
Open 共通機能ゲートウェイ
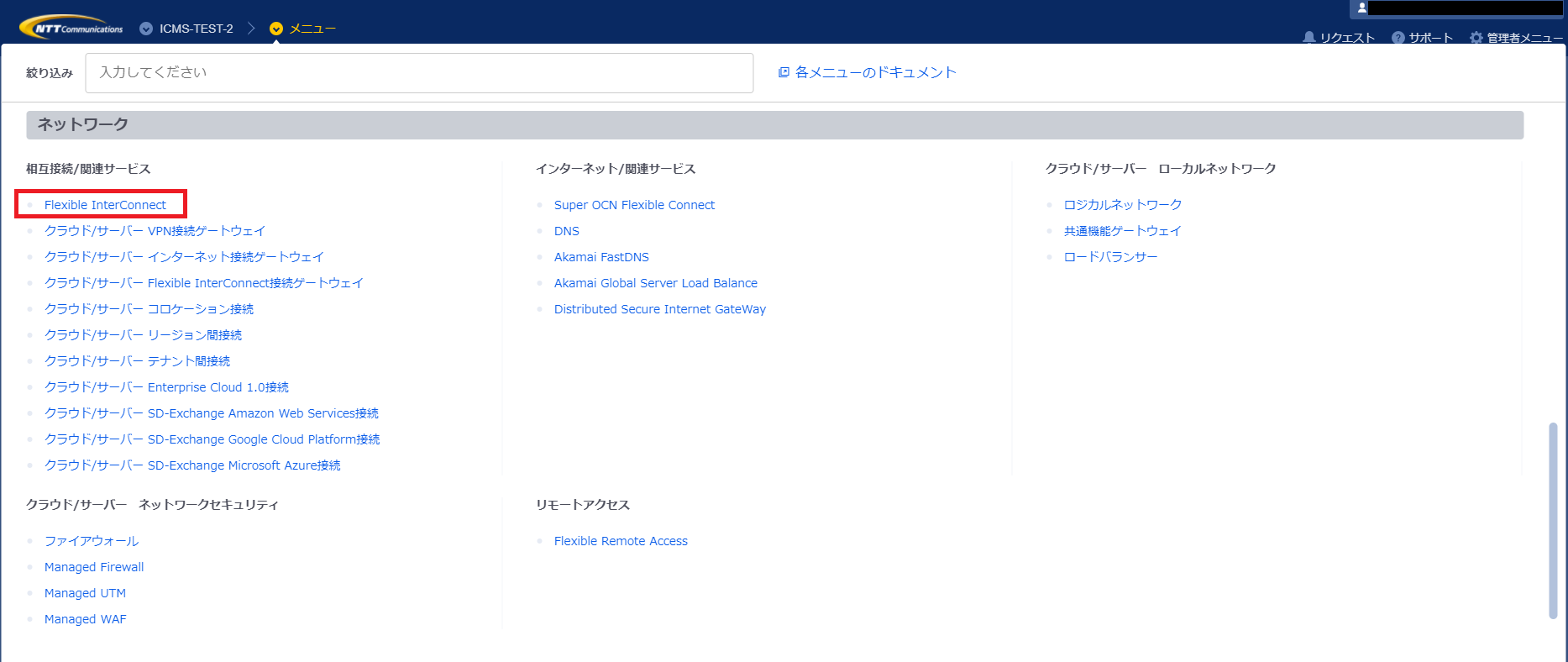tap(1123, 231)
